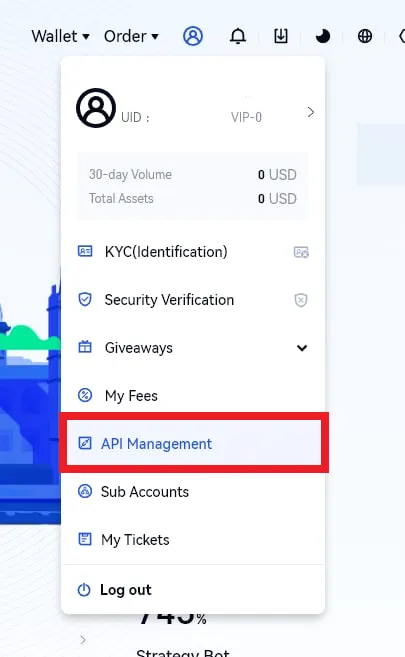
Task: Open account details via right chevron
Action: [x=310, y=112]
